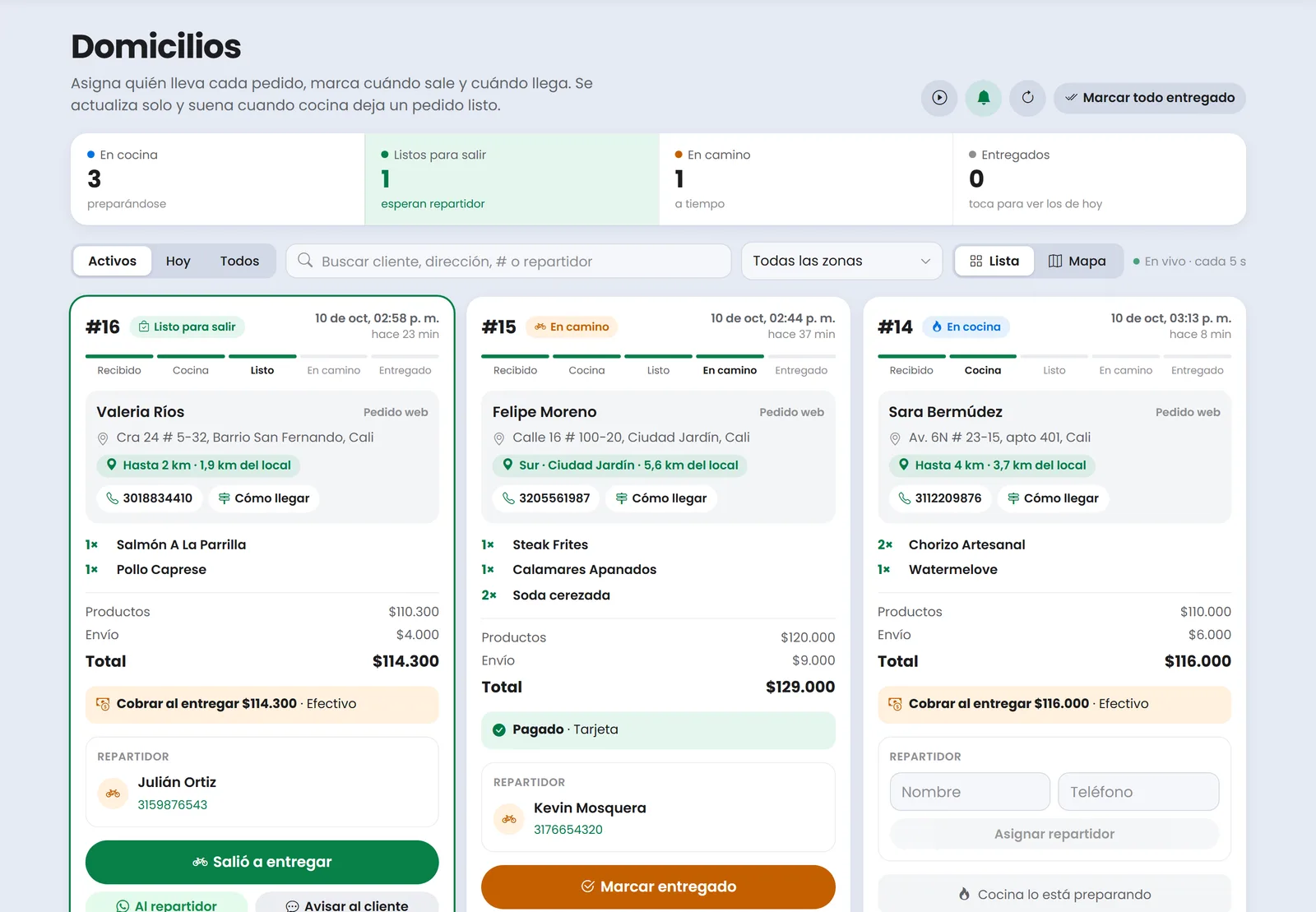
Task: Expand the Todas las zonas dropdown
Action: coord(841,262)
